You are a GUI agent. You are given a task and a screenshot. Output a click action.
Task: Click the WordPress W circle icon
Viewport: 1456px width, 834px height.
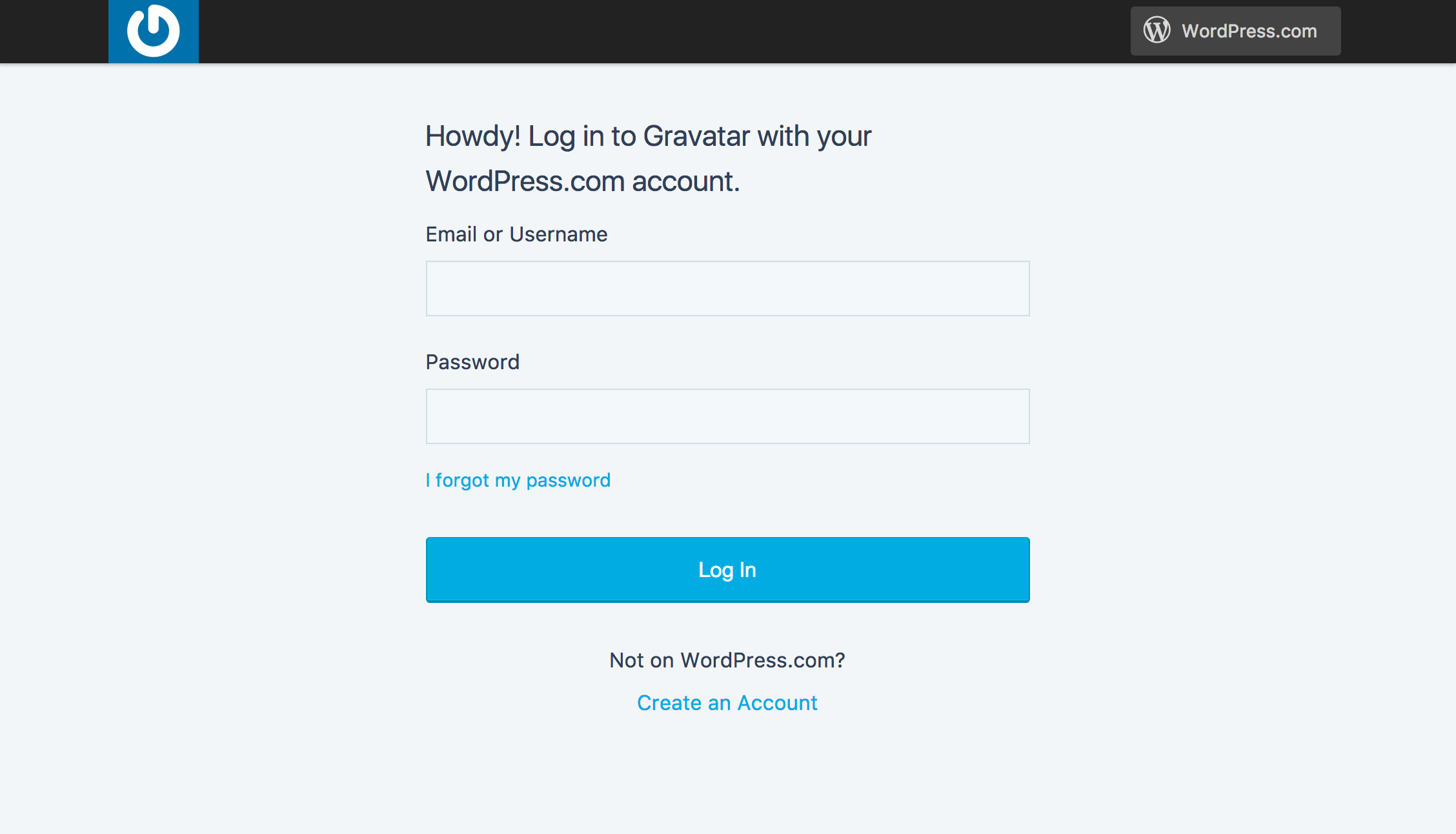[1157, 30]
